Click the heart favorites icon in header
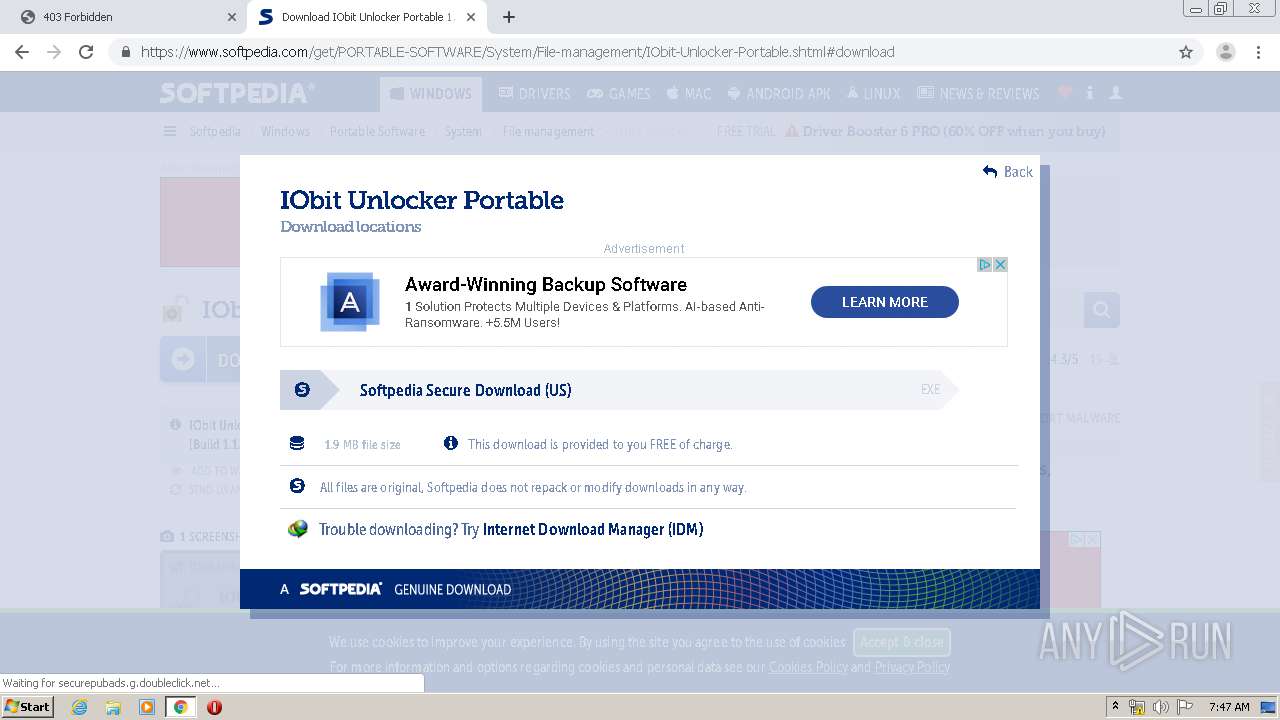Screen dimensions: 1280x720 (1065, 93)
